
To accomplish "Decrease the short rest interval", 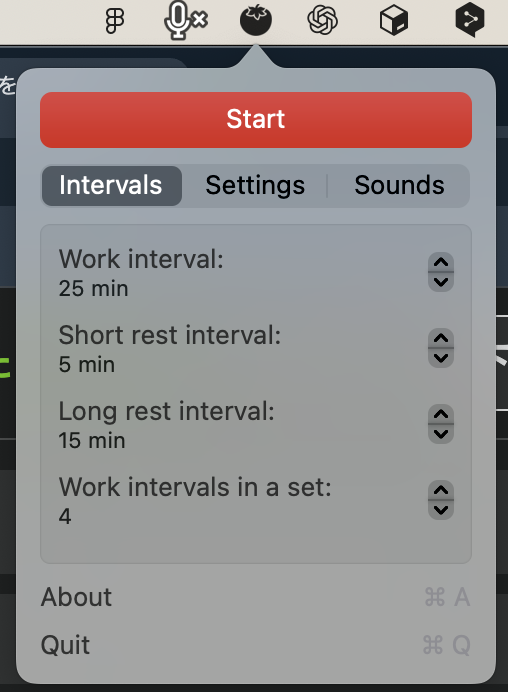I will (441, 358).
